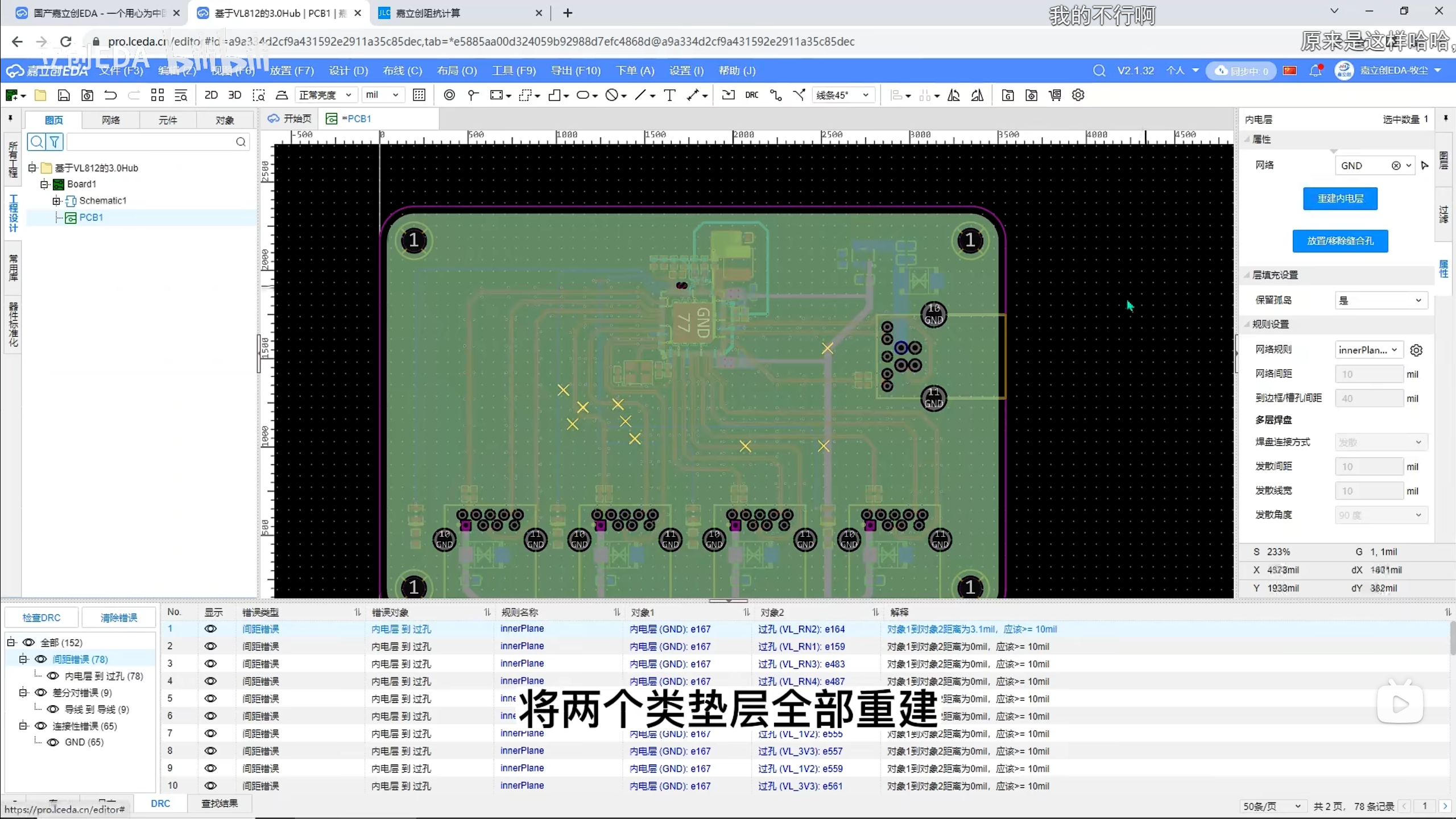This screenshot has width=1456, height=819.
Task: Toggle visibility of 间距错误 category
Action: (41, 659)
